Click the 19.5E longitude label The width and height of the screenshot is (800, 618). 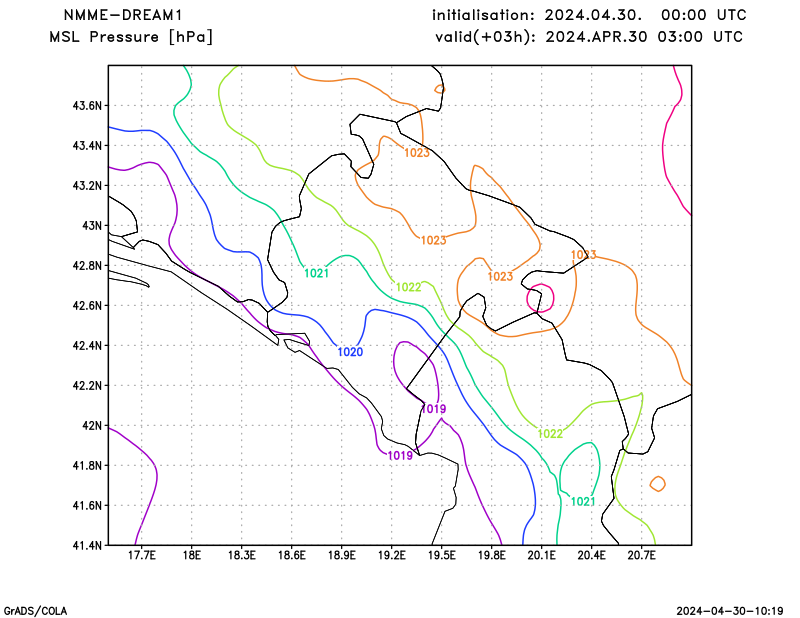pyautogui.click(x=441, y=555)
